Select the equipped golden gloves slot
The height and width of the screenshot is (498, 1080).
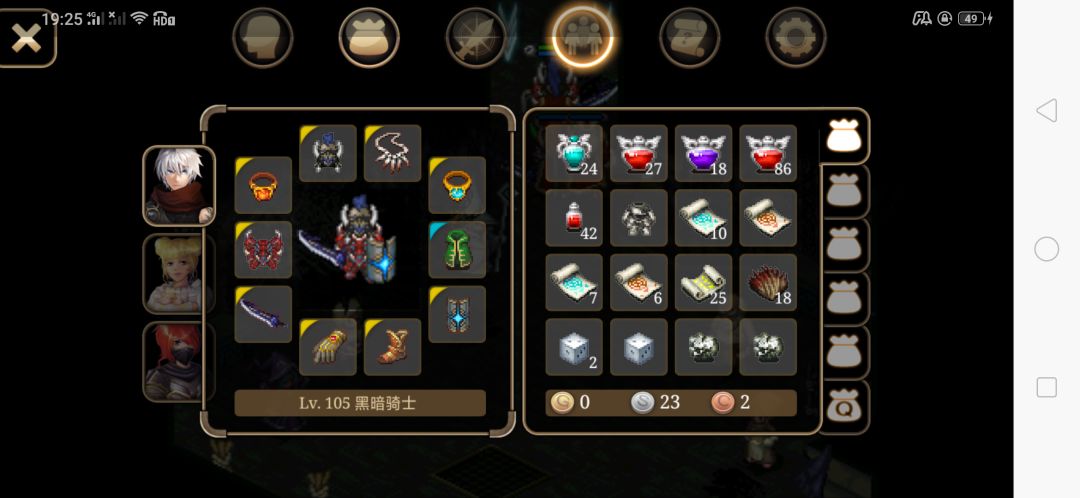click(328, 346)
